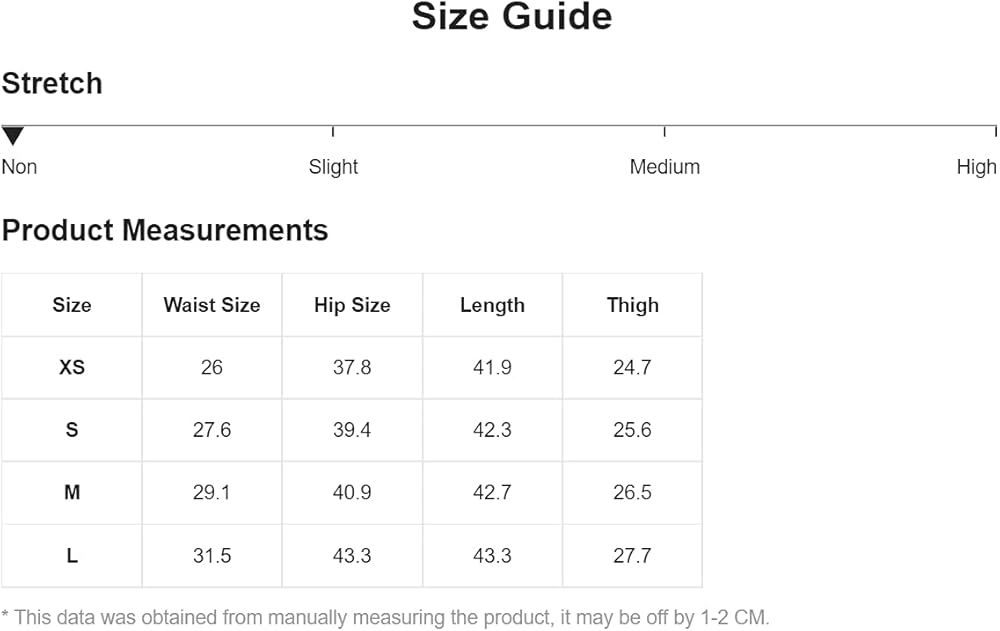
Task: Click the Size Guide title
Action: [x=512, y=17]
